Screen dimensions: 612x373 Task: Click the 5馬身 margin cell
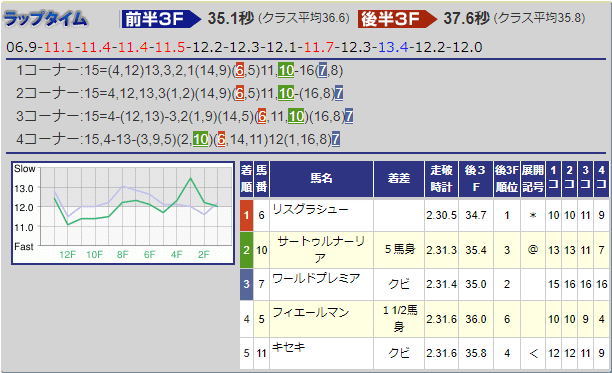[399, 249]
